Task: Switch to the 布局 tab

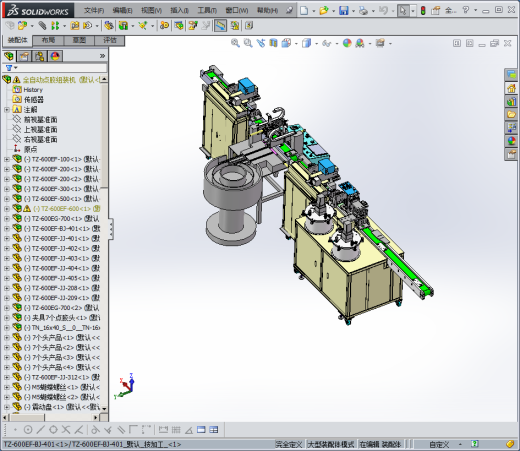Action: [x=48, y=40]
